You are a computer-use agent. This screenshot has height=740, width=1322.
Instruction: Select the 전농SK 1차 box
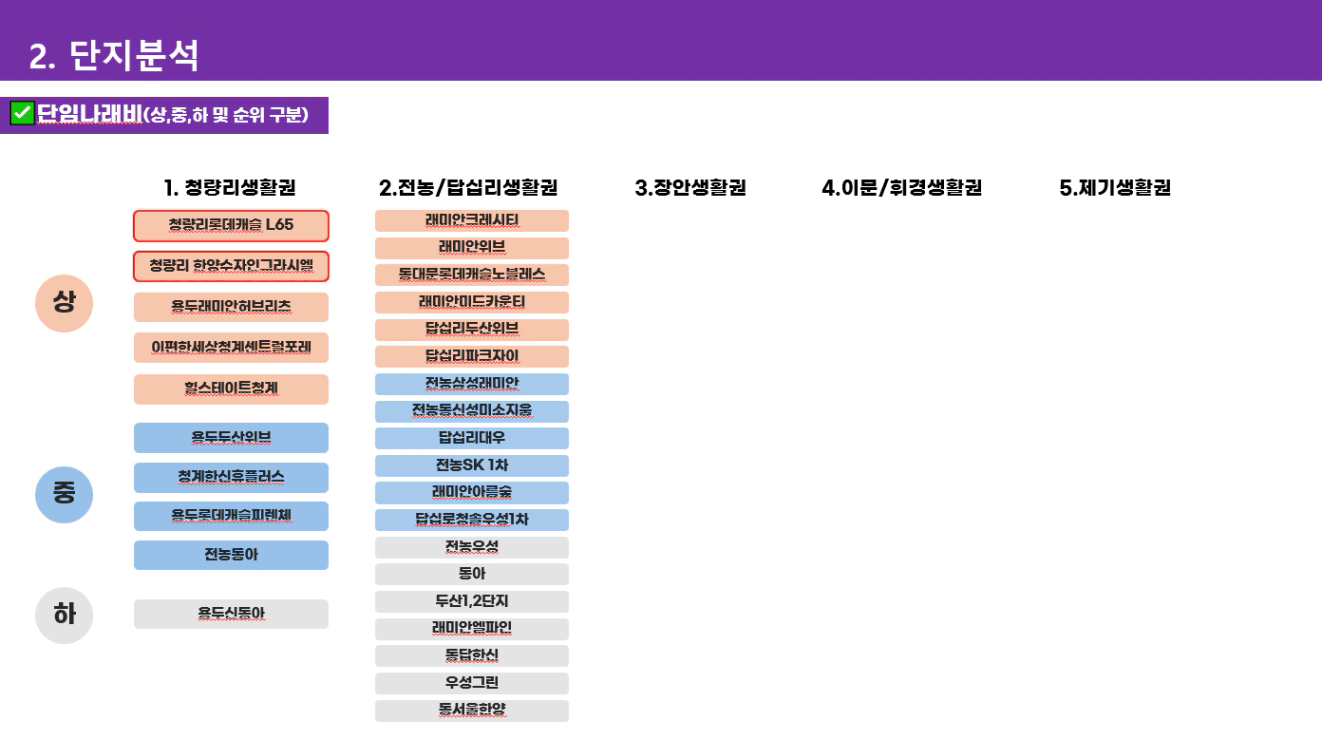(472, 466)
